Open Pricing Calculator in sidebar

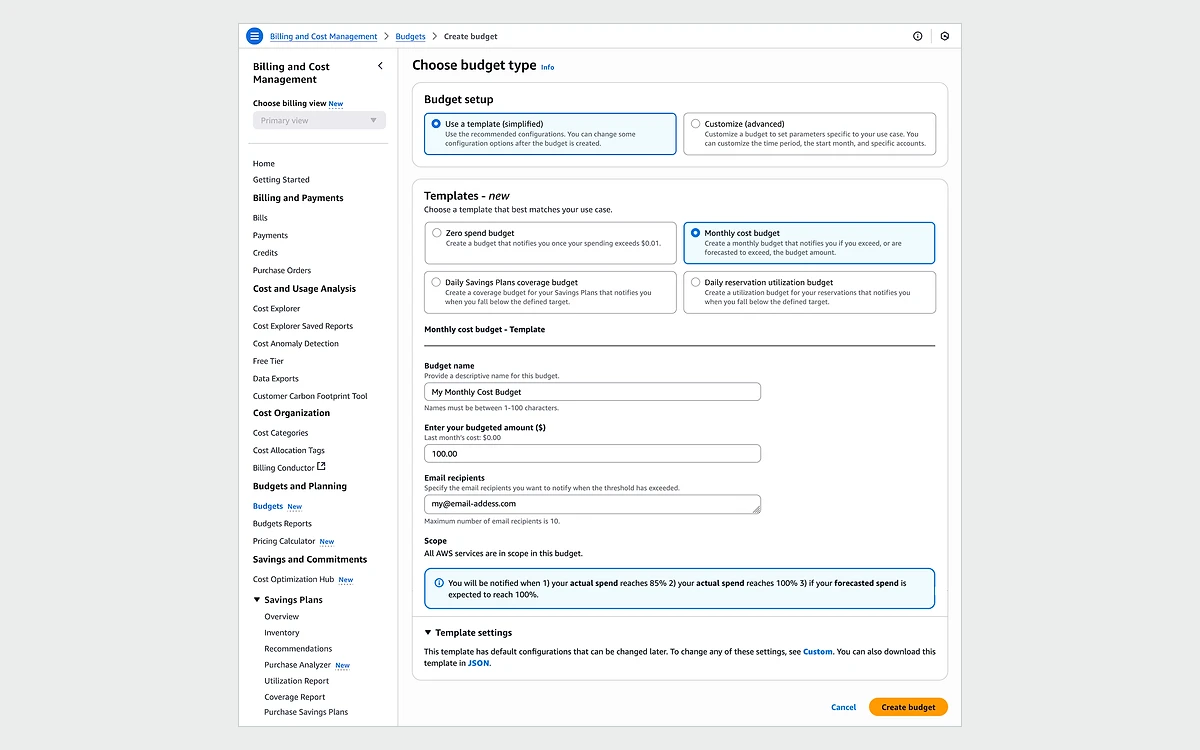pyautogui.click(x=284, y=541)
